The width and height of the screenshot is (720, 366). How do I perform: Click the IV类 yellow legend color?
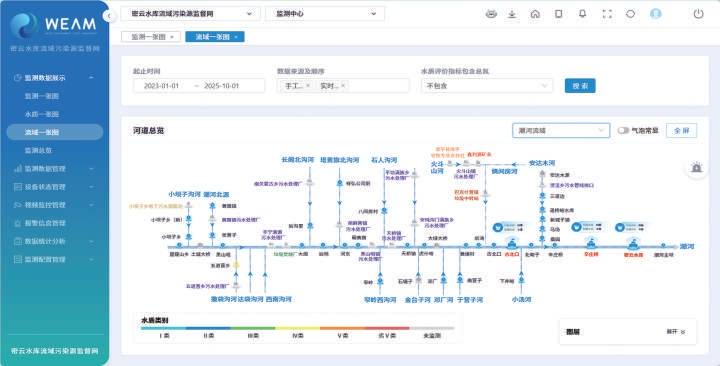click(298, 328)
